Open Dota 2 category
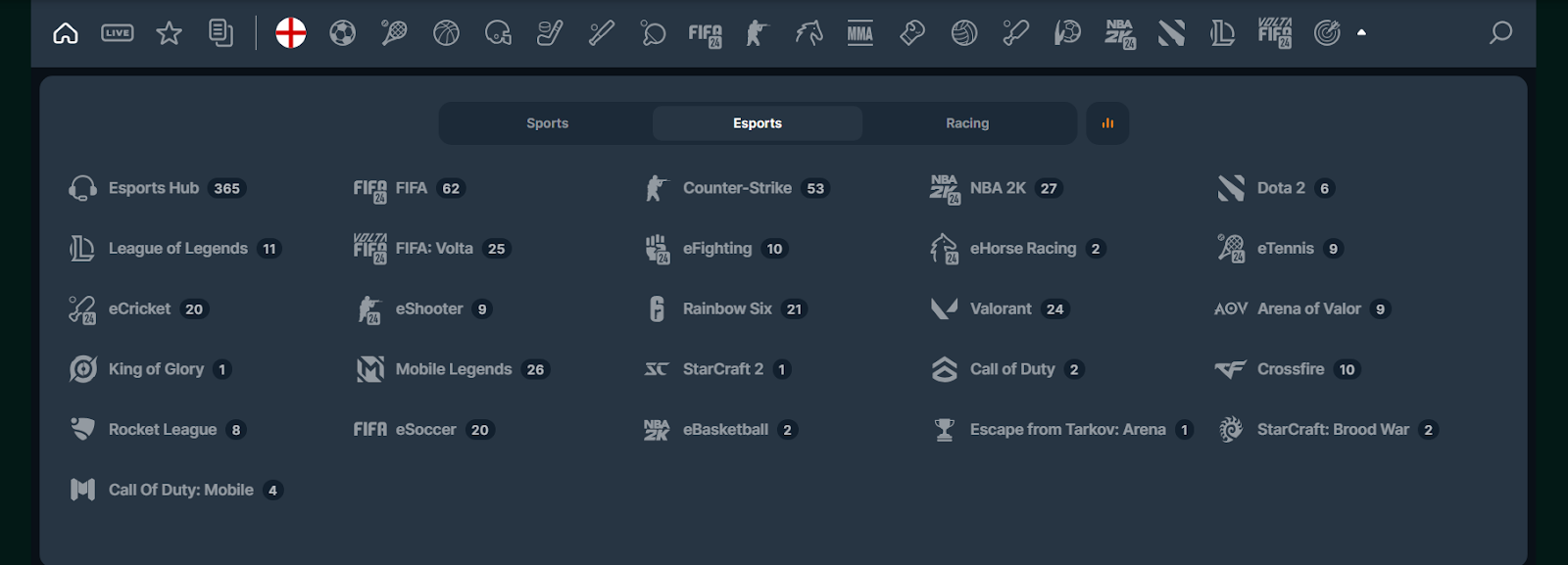Image resolution: width=1568 pixels, height=565 pixels. 1275,188
